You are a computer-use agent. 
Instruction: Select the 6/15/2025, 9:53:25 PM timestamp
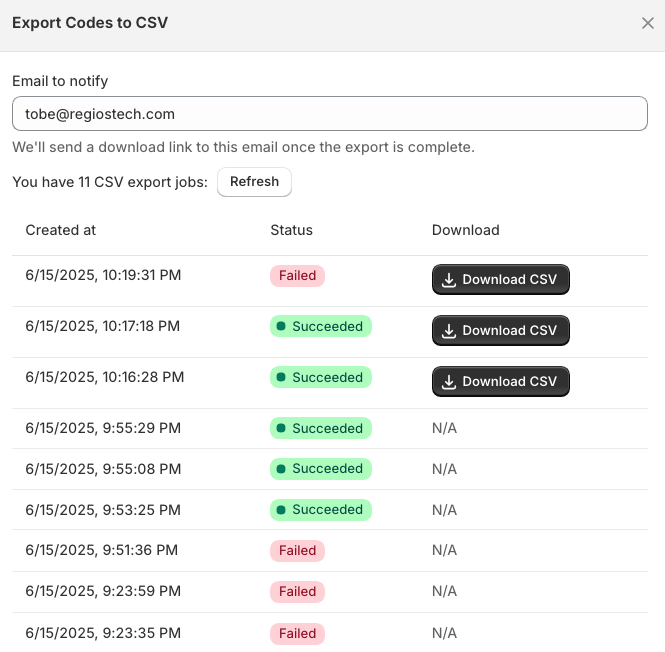(103, 509)
